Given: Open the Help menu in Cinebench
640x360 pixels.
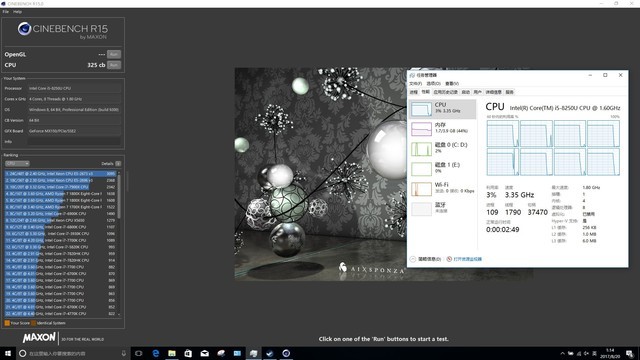Looking at the screenshot, I should click(x=17, y=12).
